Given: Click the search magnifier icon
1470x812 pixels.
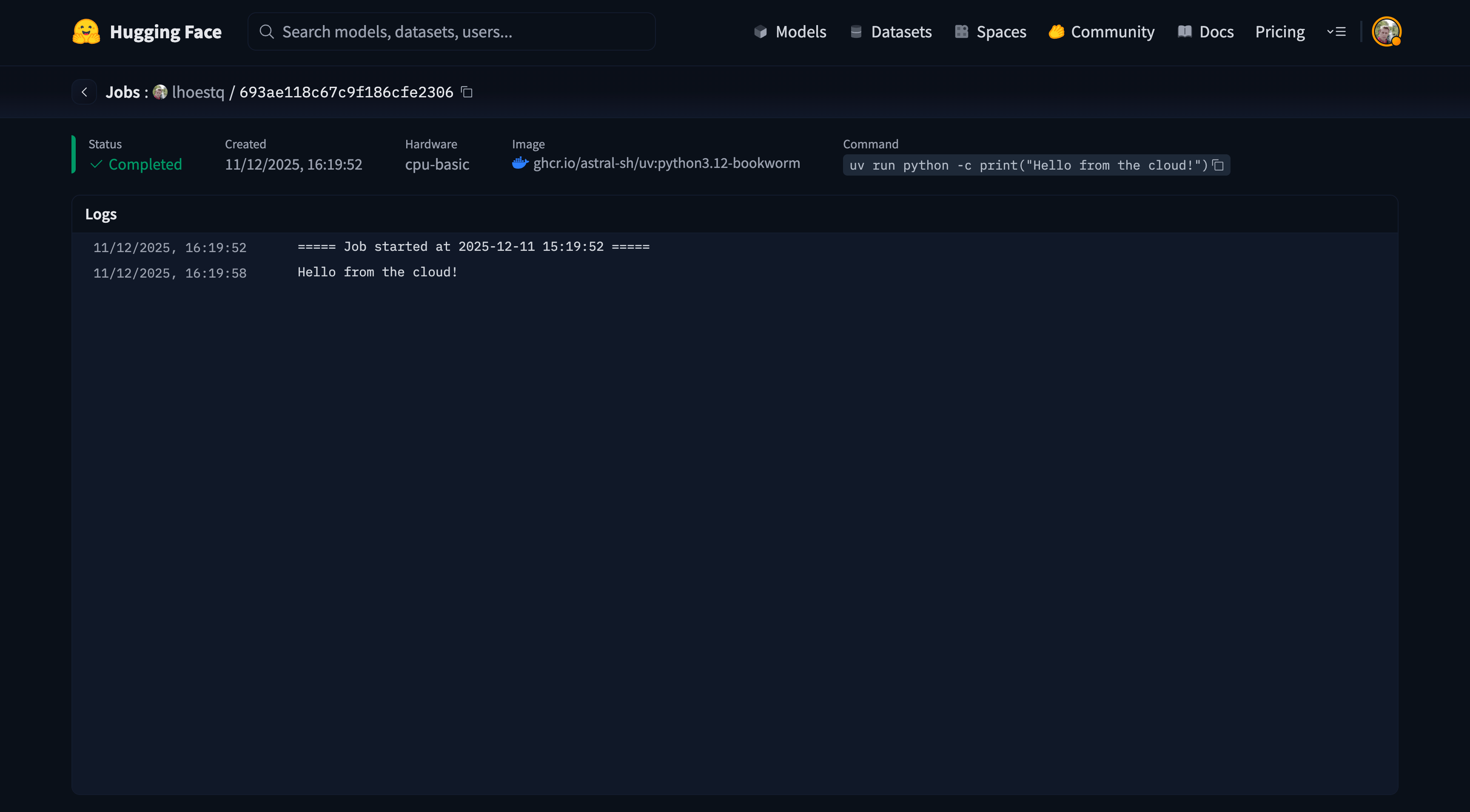Looking at the screenshot, I should [x=267, y=31].
